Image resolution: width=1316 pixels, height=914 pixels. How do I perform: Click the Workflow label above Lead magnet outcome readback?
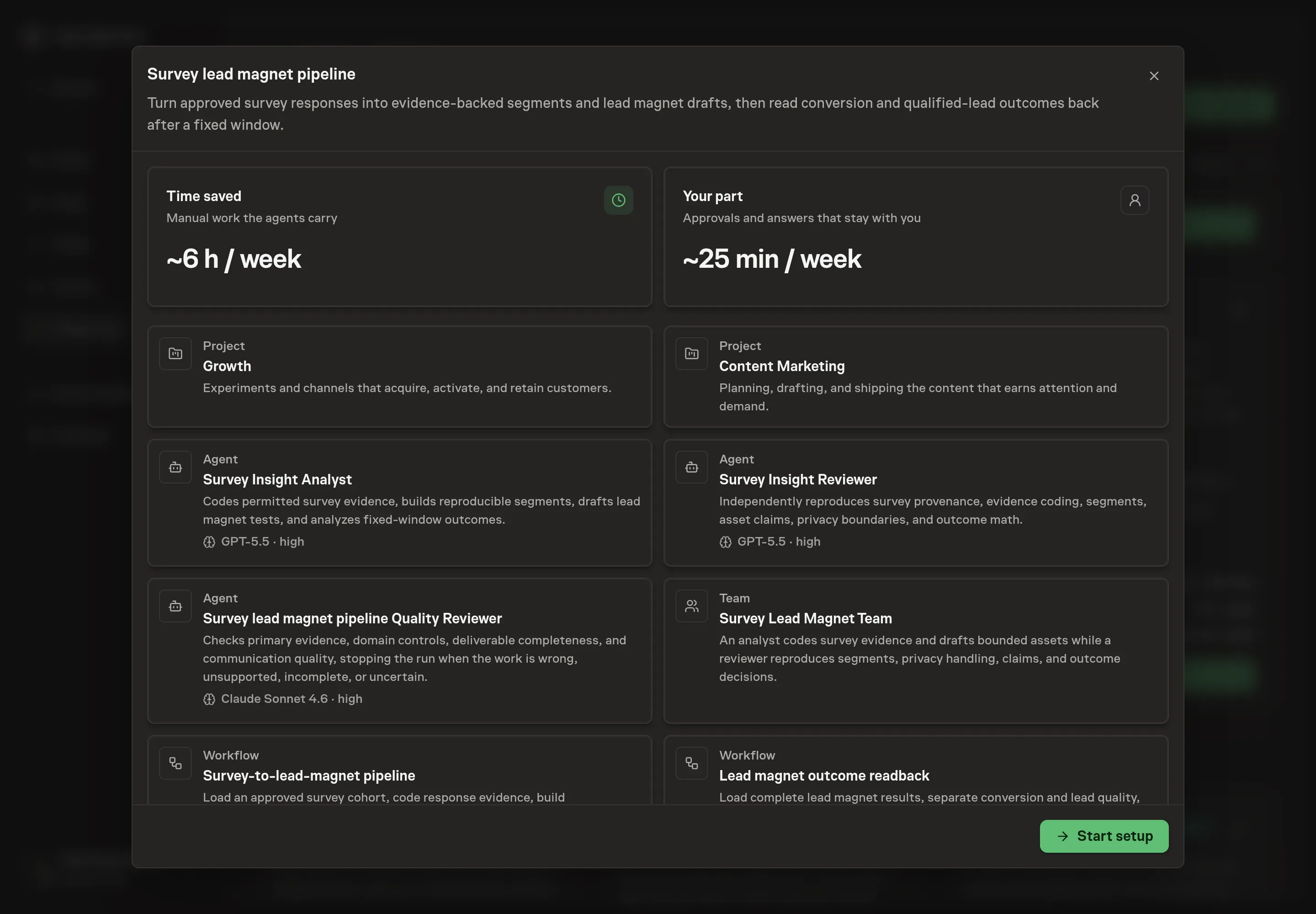click(x=747, y=755)
